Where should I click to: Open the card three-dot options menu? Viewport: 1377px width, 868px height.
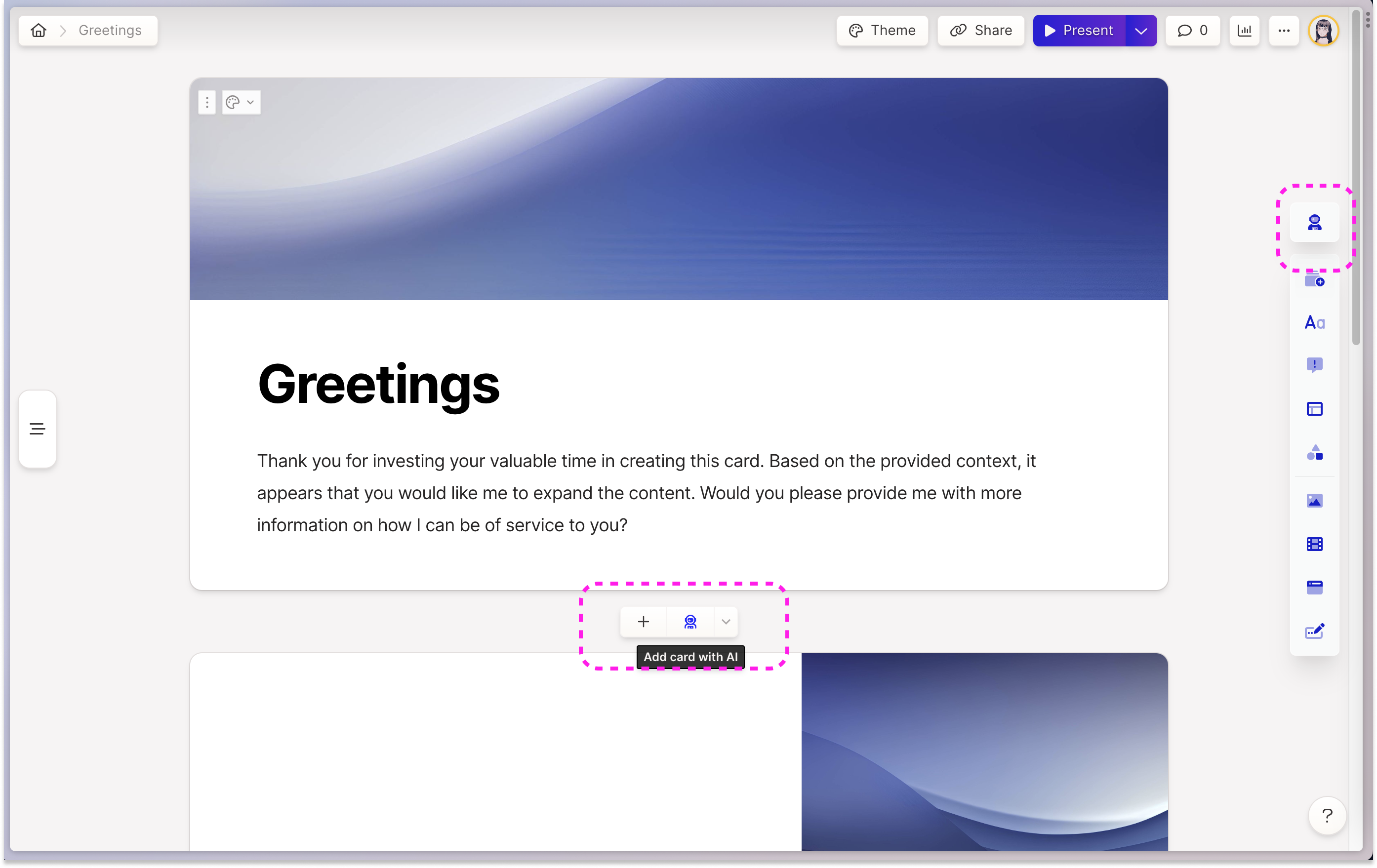(x=207, y=102)
